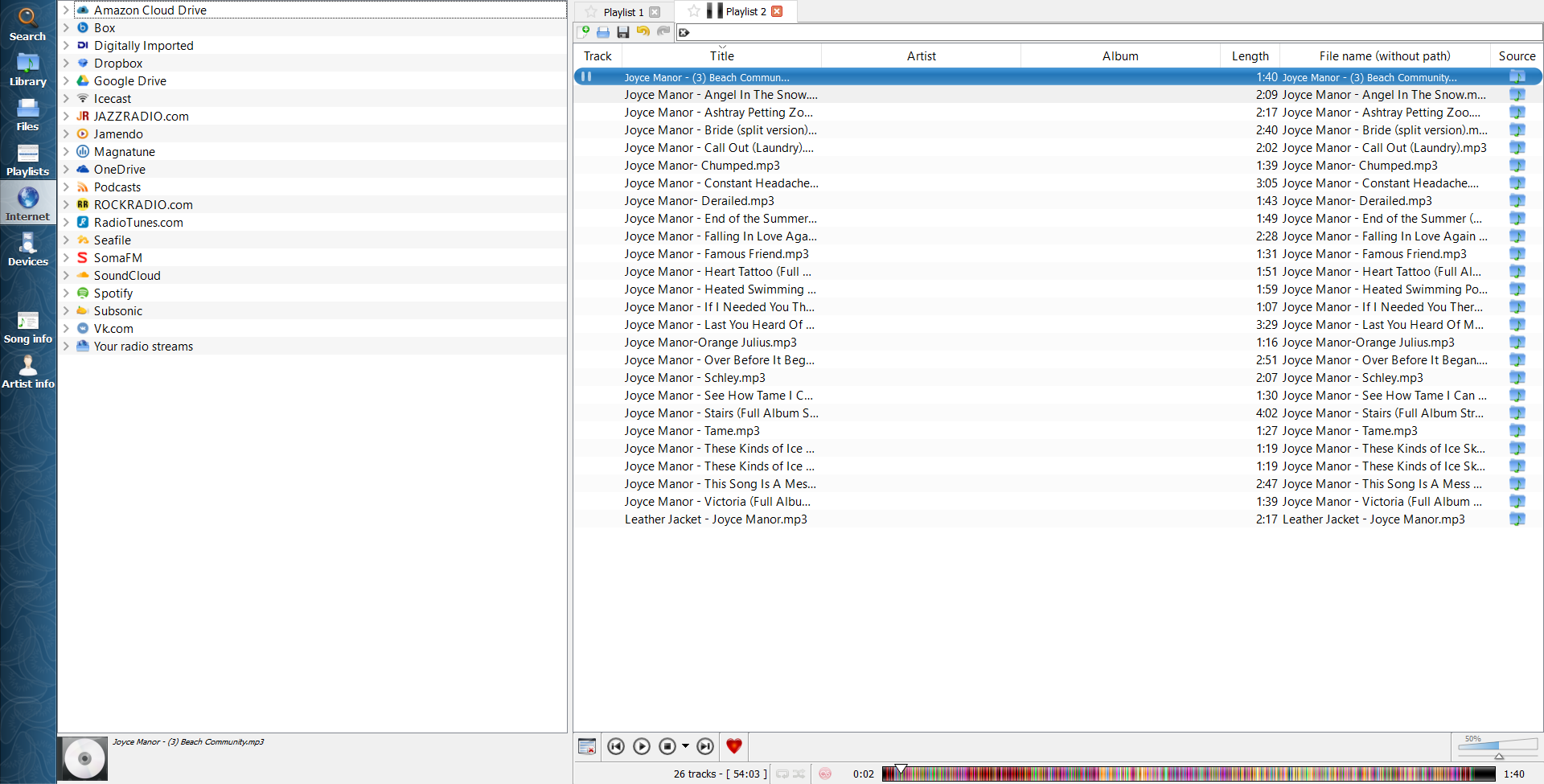Select RadioTunes.com service
The height and width of the screenshot is (784, 1544).
click(x=138, y=223)
